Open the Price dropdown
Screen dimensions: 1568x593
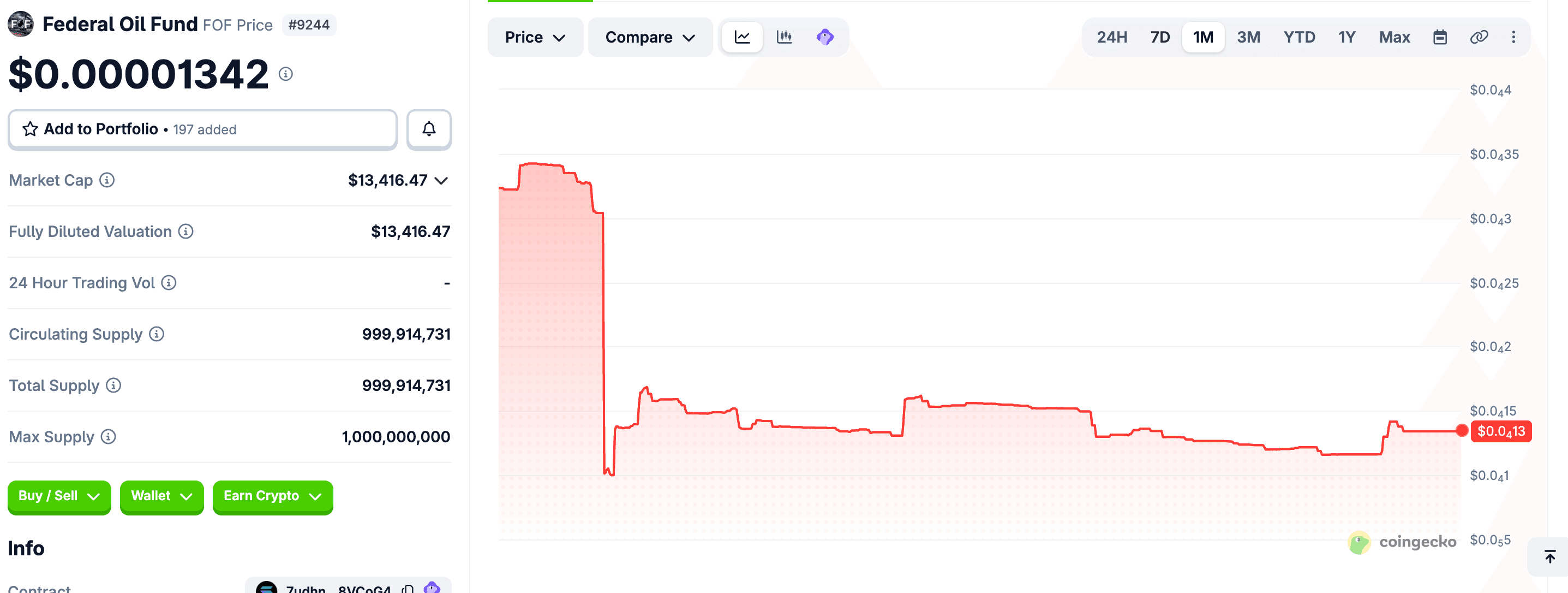click(x=535, y=37)
